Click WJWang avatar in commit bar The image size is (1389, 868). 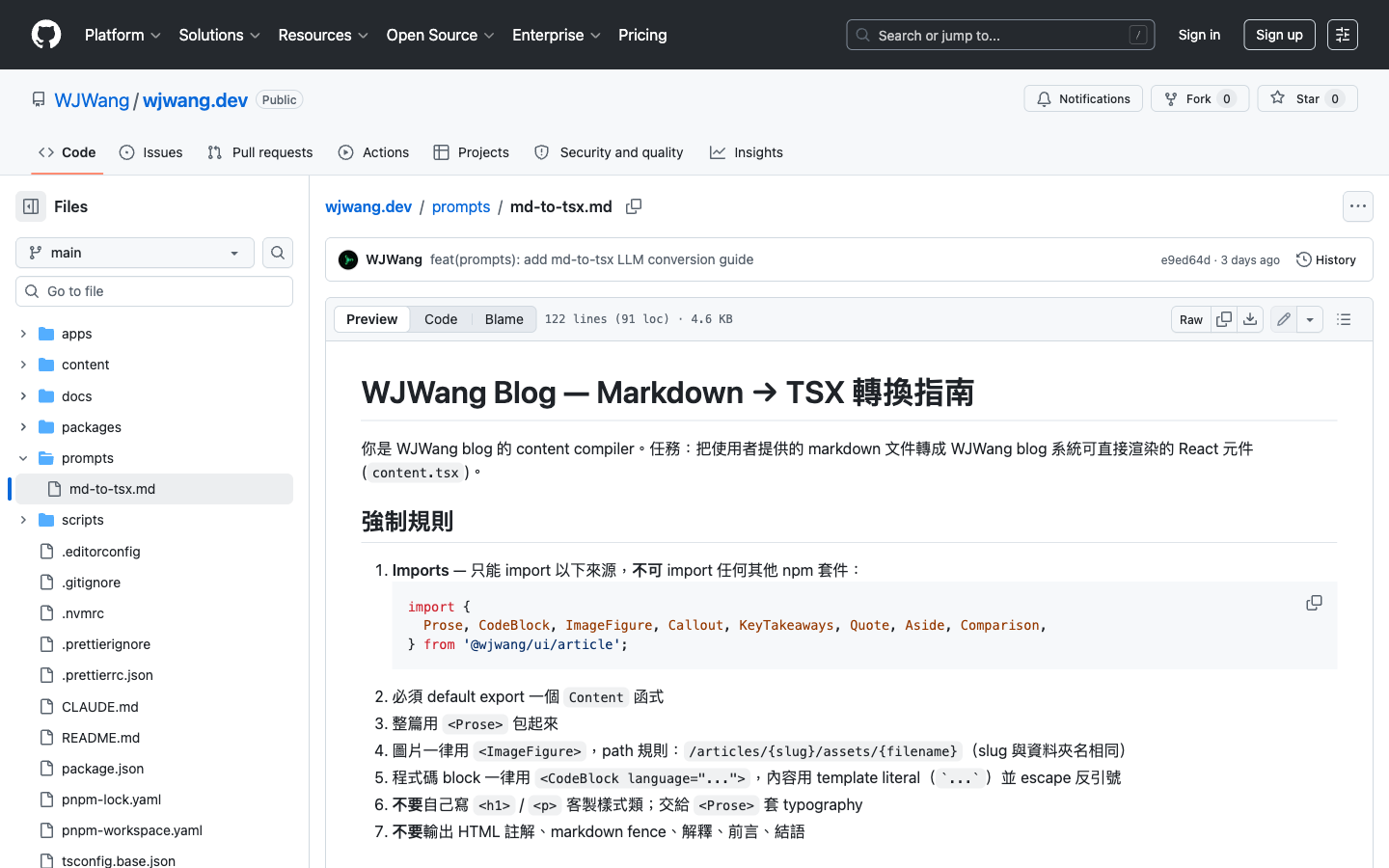pos(348,259)
